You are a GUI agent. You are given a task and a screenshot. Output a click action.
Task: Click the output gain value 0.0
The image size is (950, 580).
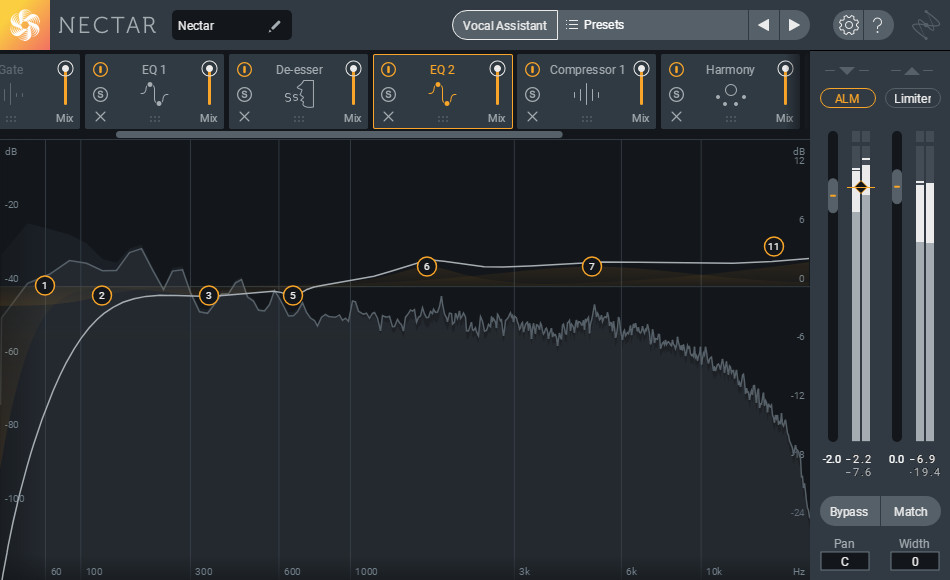click(897, 459)
